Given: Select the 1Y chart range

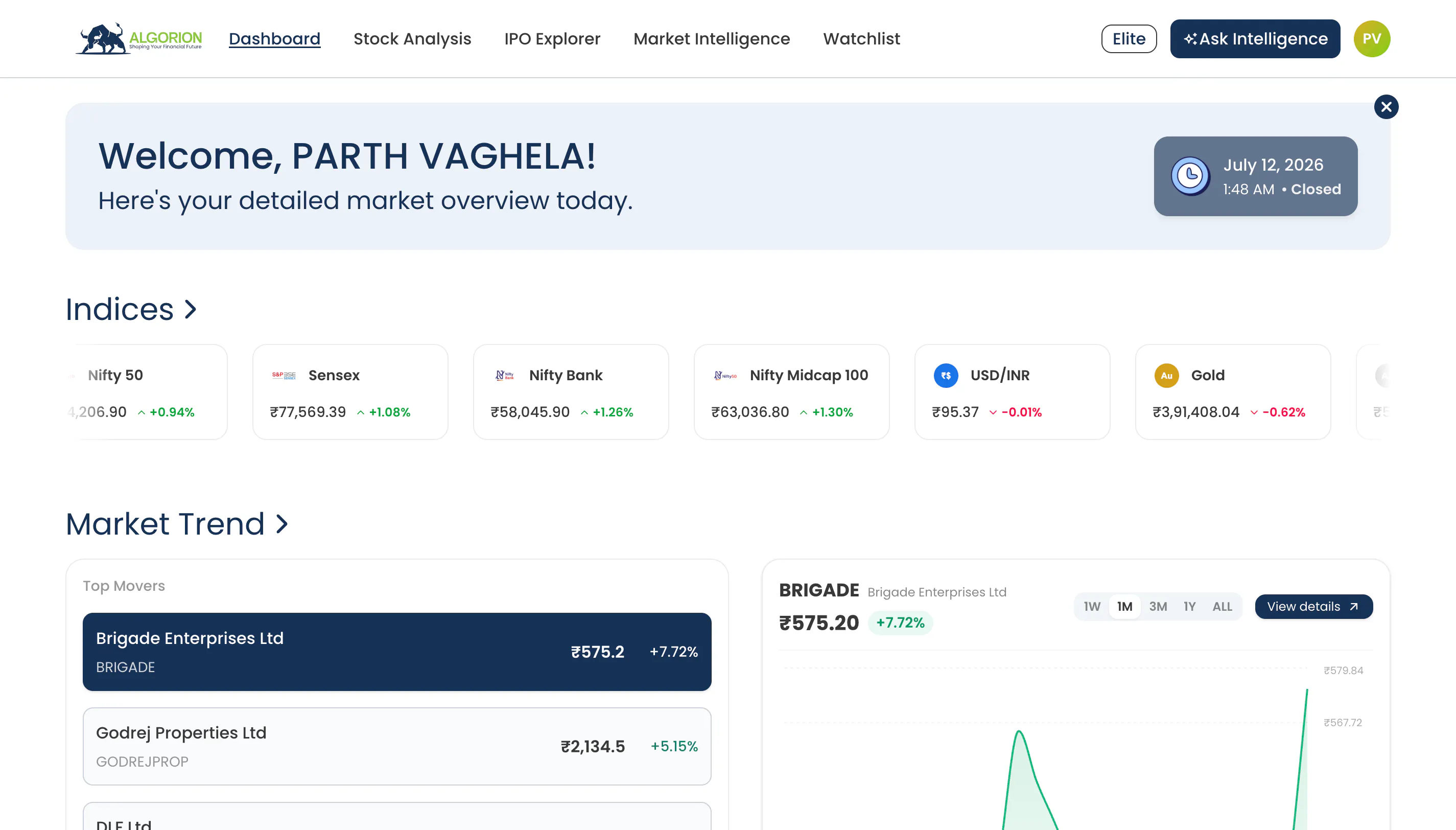Looking at the screenshot, I should [1189, 607].
